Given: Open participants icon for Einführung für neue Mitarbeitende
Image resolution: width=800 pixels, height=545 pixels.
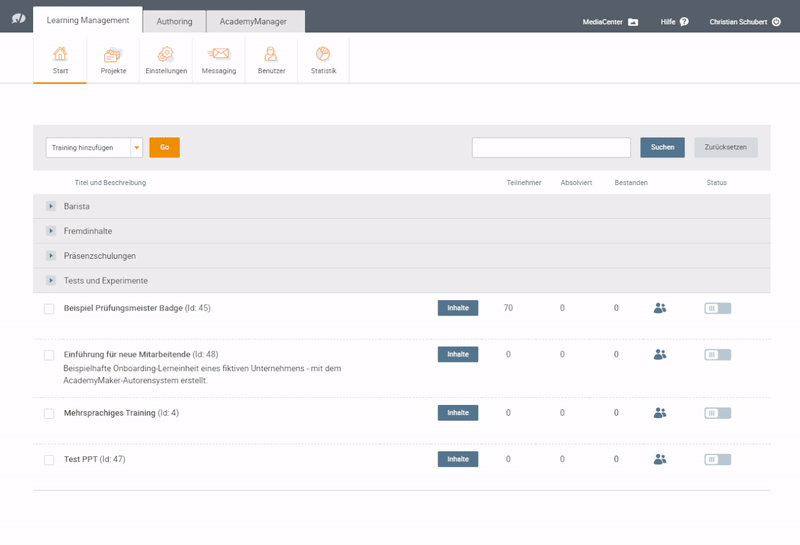Looking at the screenshot, I should (x=660, y=354).
